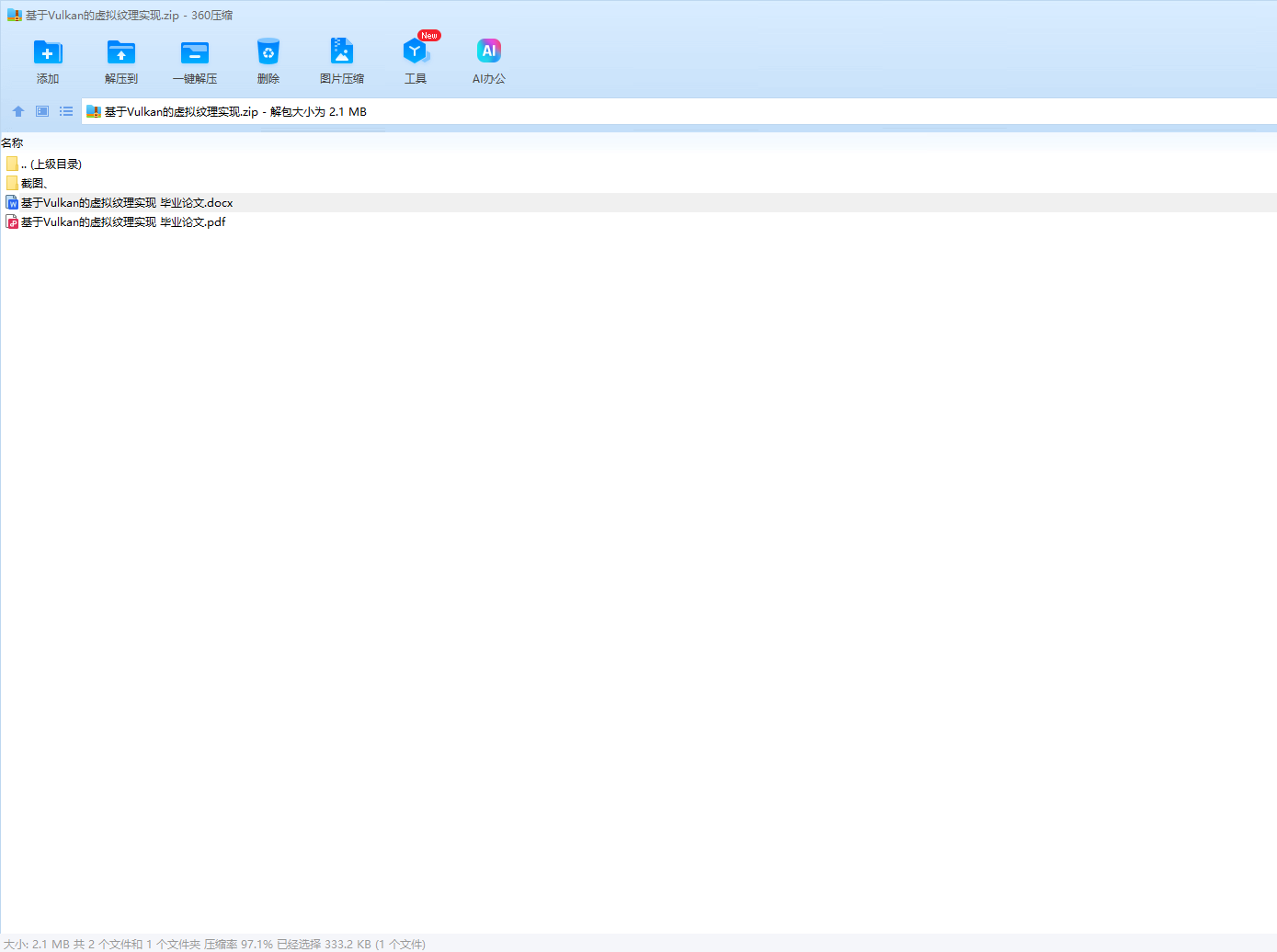The image size is (1277, 952).
Task: Click the docx file Word icon
Action: pyautogui.click(x=12, y=202)
